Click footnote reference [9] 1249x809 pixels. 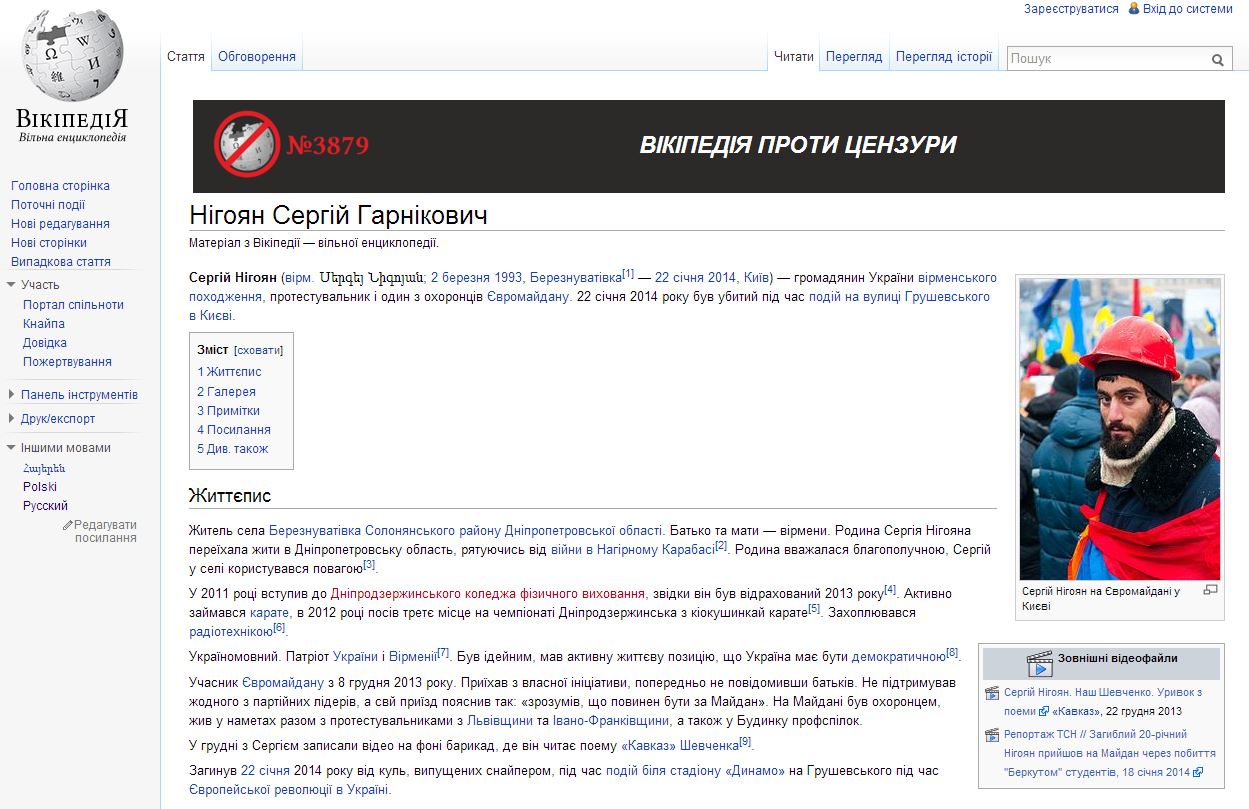[x=745, y=742]
